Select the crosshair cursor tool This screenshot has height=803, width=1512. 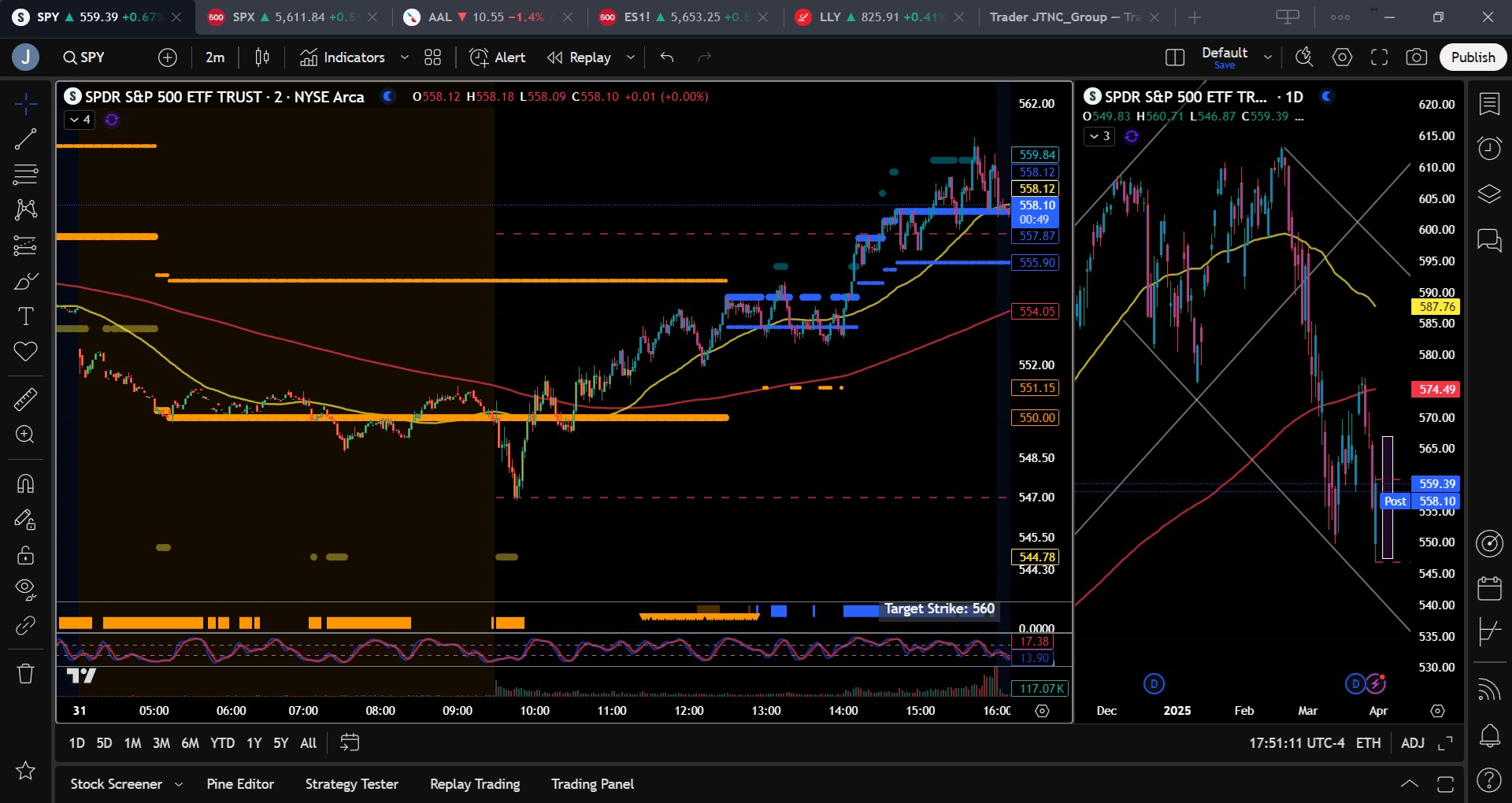pos(25,103)
